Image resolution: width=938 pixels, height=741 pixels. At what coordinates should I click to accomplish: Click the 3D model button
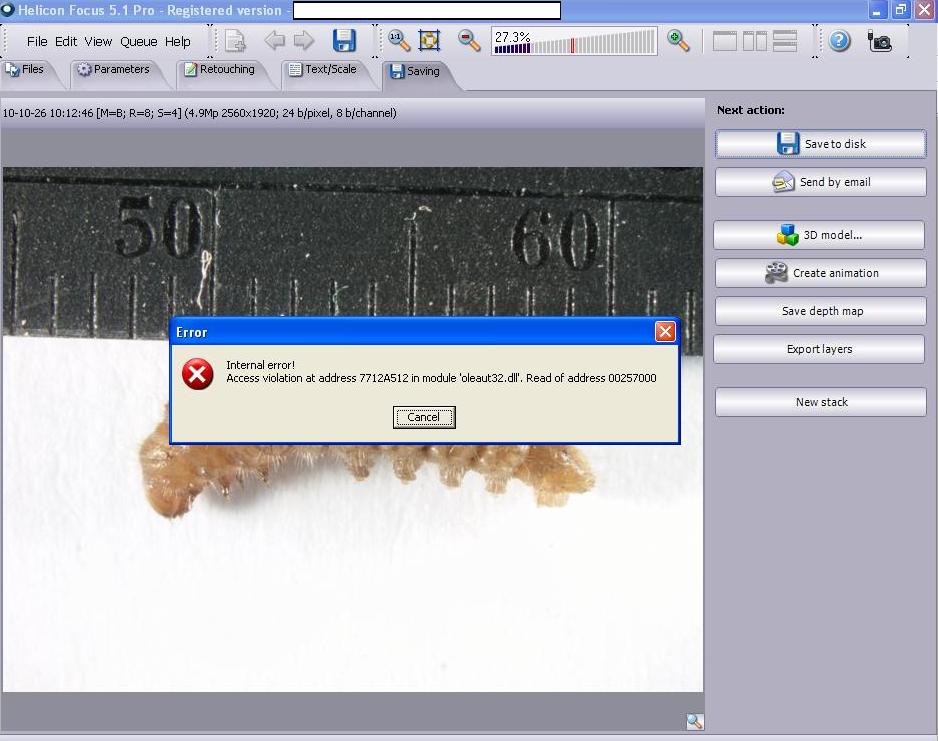pos(819,235)
